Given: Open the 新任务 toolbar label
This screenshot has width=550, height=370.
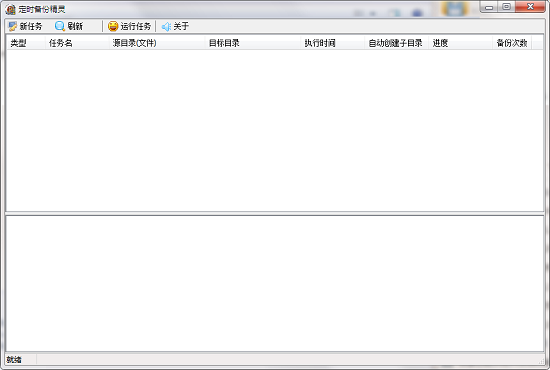Looking at the screenshot, I should click(x=31, y=26).
